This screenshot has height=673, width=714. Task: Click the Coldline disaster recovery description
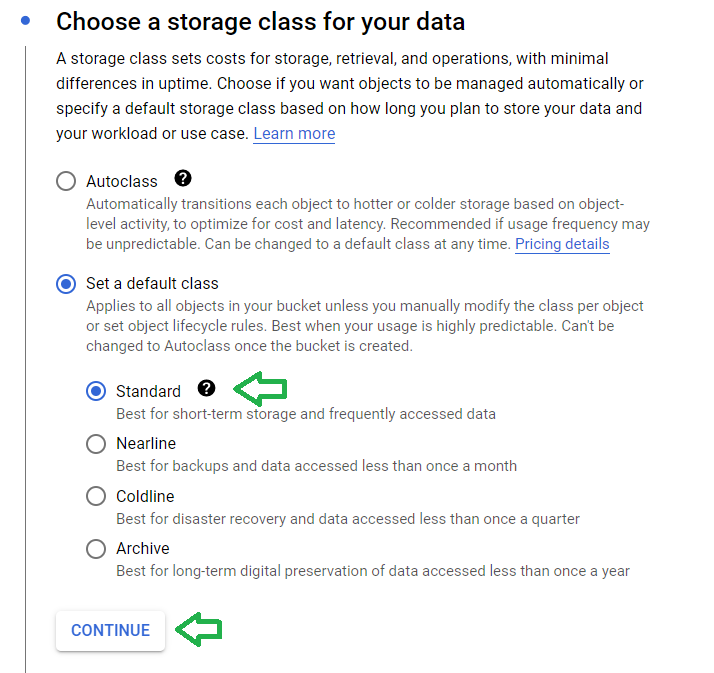click(348, 519)
